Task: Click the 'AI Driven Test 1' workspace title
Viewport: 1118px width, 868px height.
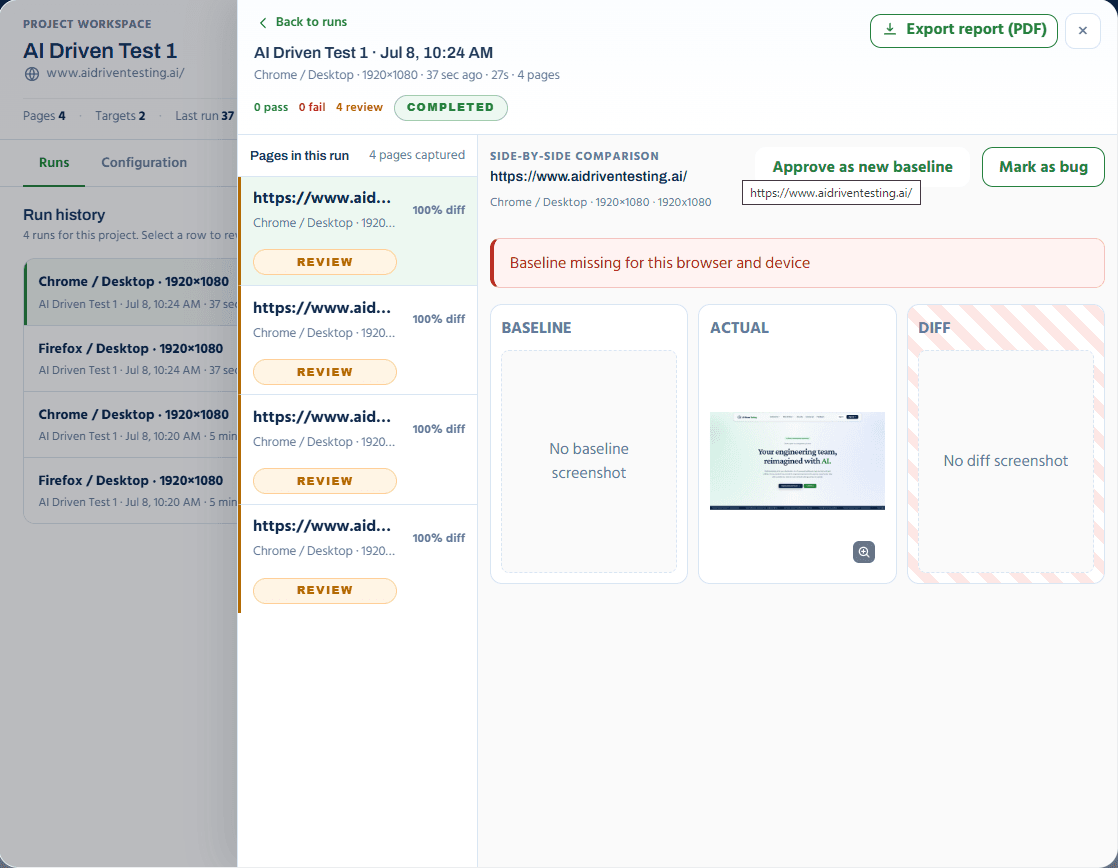Action: tap(100, 51)
